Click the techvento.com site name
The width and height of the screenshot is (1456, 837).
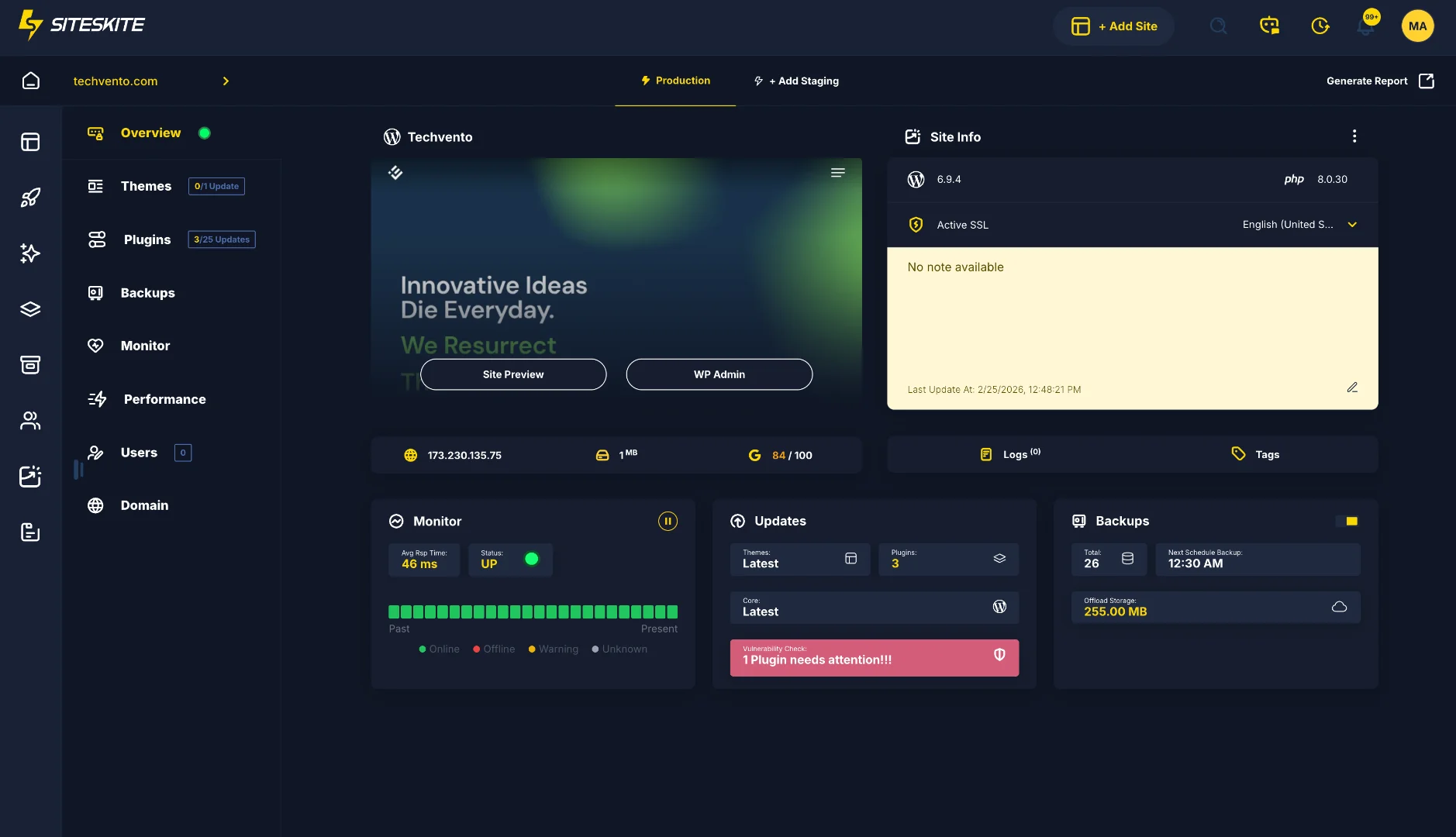(116, 81)
